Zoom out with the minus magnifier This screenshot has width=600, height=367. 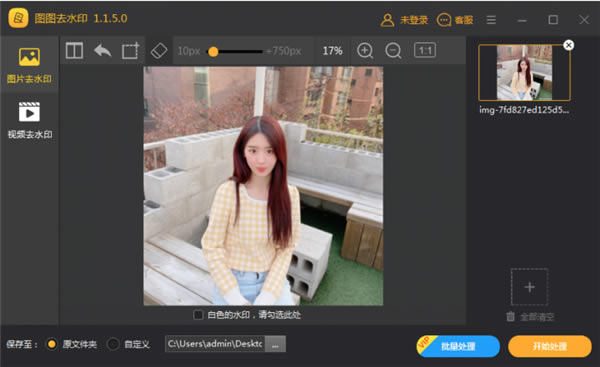393,51
